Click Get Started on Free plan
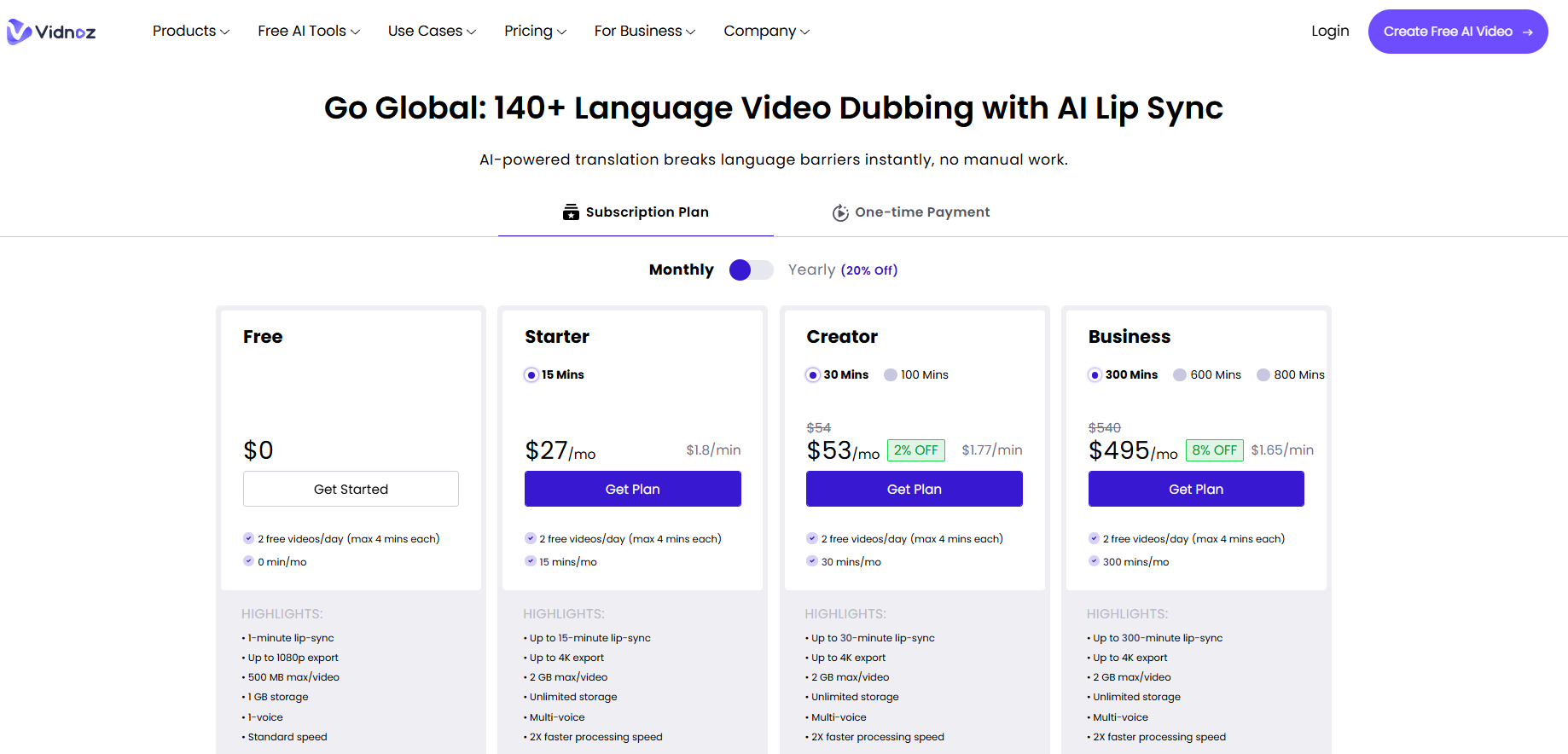The image size is (1568, 754). pos(351,489)
